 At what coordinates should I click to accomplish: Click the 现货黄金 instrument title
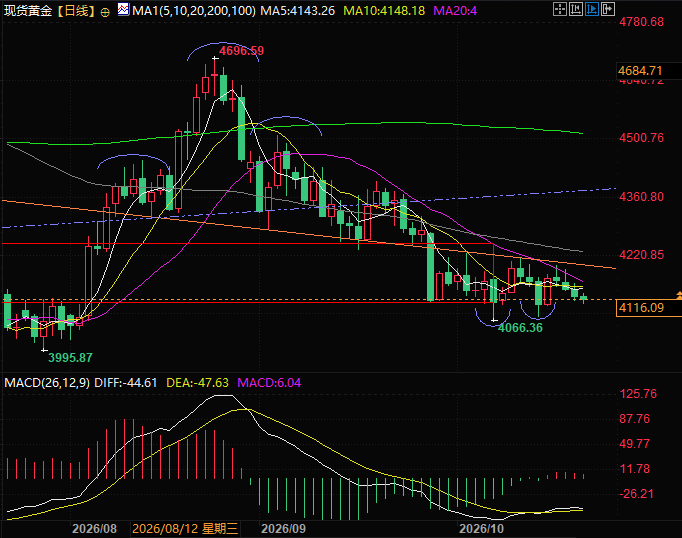click(28, 10)
